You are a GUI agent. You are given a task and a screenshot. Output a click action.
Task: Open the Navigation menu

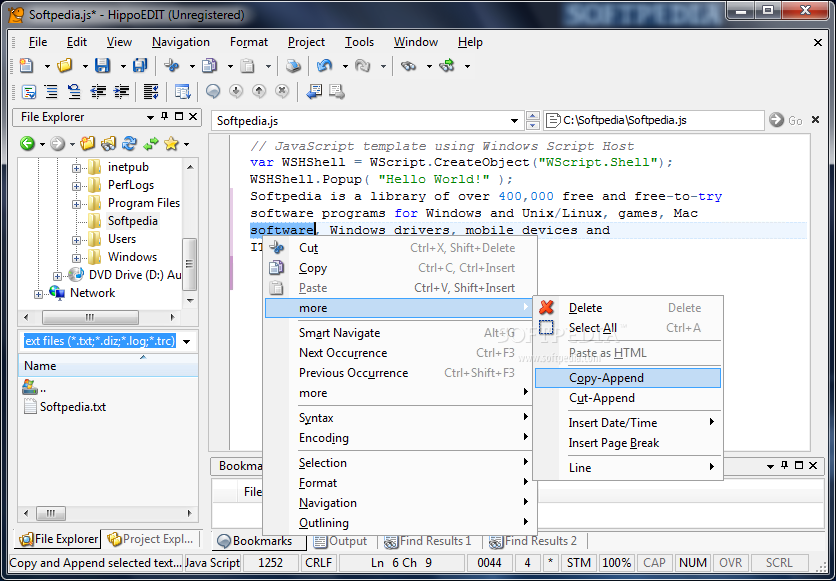click(181, 42)
